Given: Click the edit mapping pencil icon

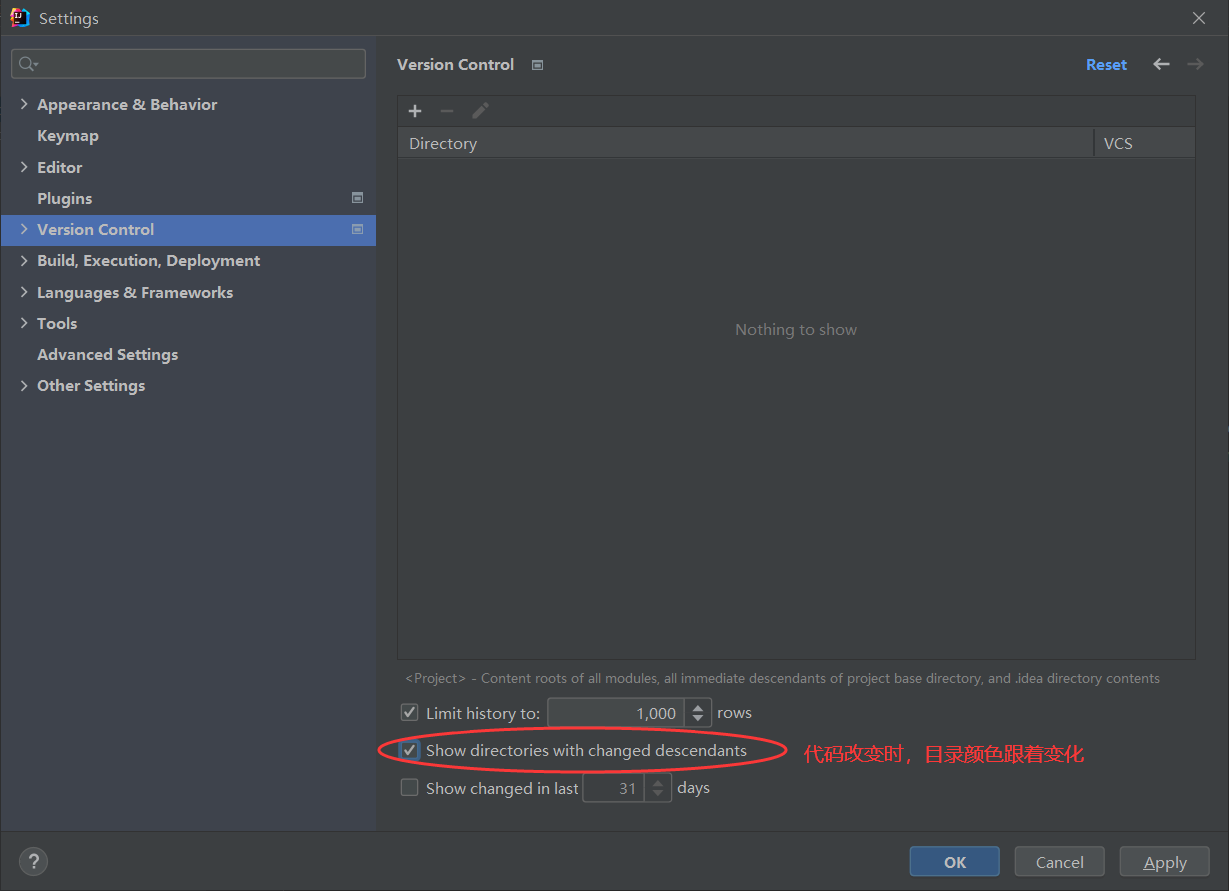Looking at the screenshot, I should point(480,111).
